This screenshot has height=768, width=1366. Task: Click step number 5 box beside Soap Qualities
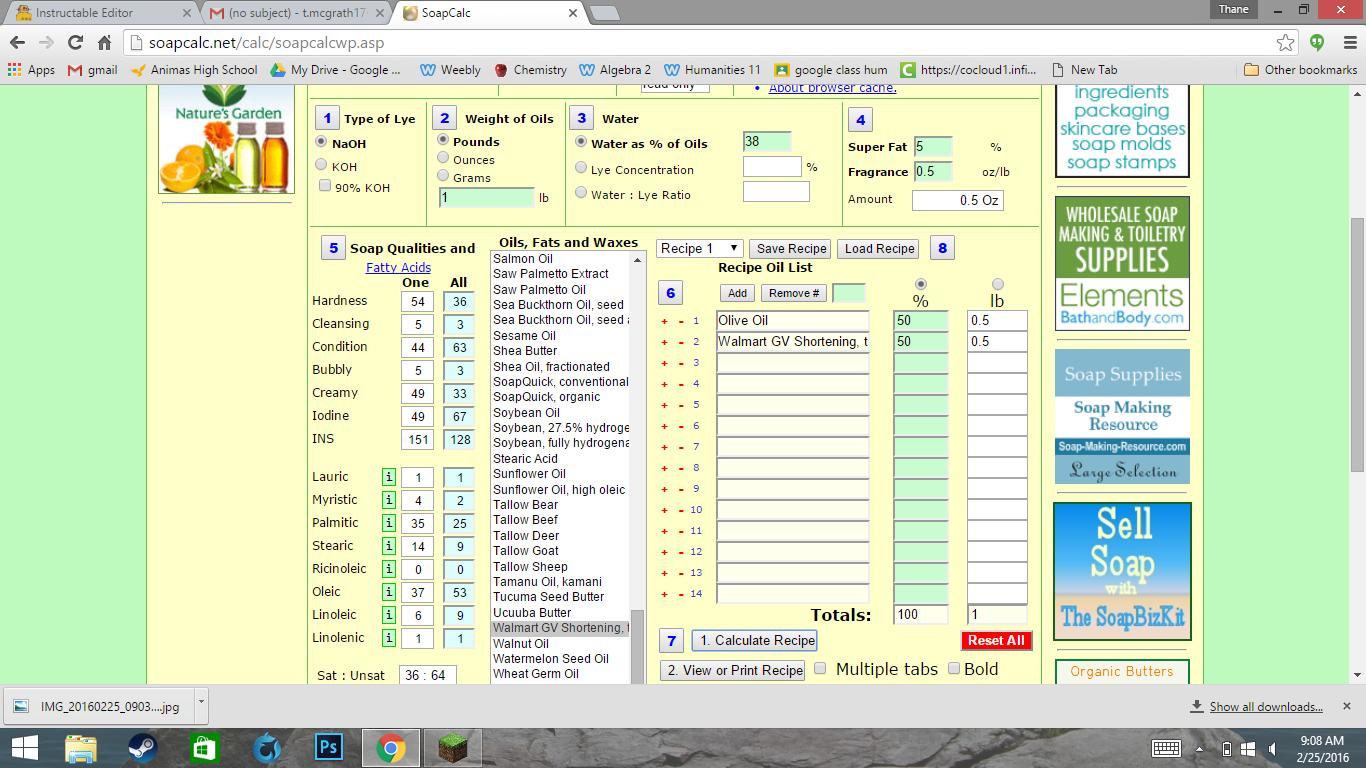click(333, 247)
